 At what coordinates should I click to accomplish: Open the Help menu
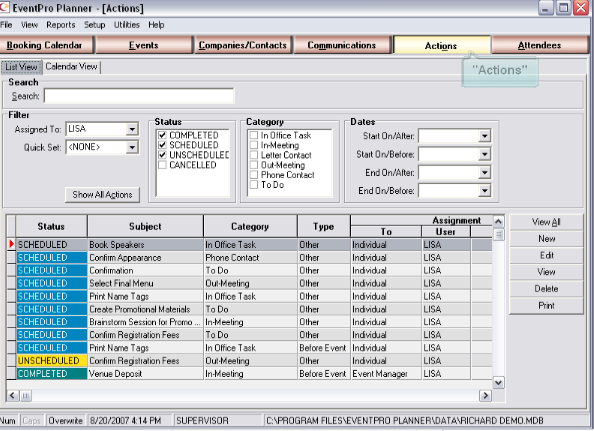tap(156, 25)
